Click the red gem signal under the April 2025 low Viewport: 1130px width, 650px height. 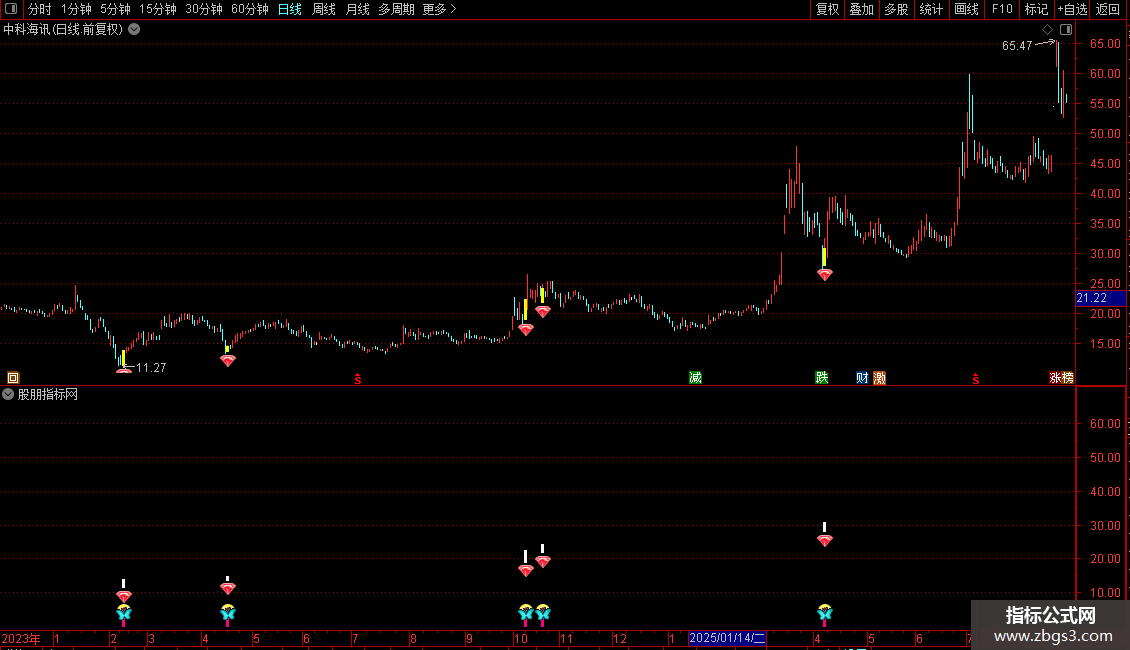824,274
